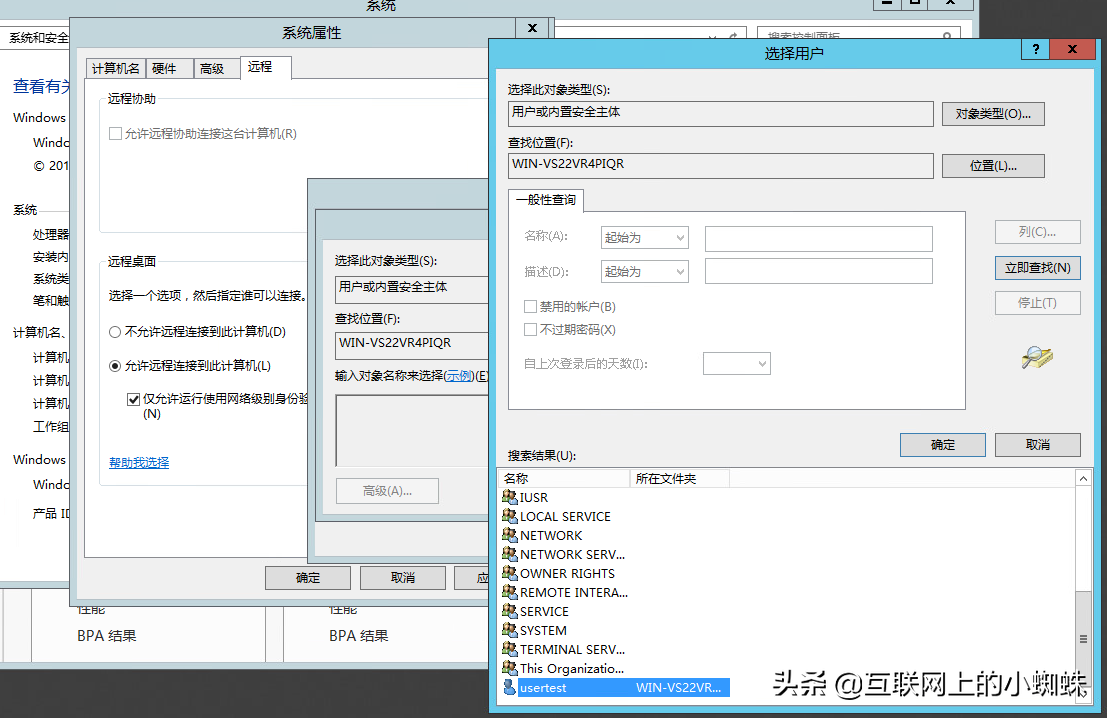Open the 帮助我选择 link
This screenshot has height=718, width=1107.
139,463
